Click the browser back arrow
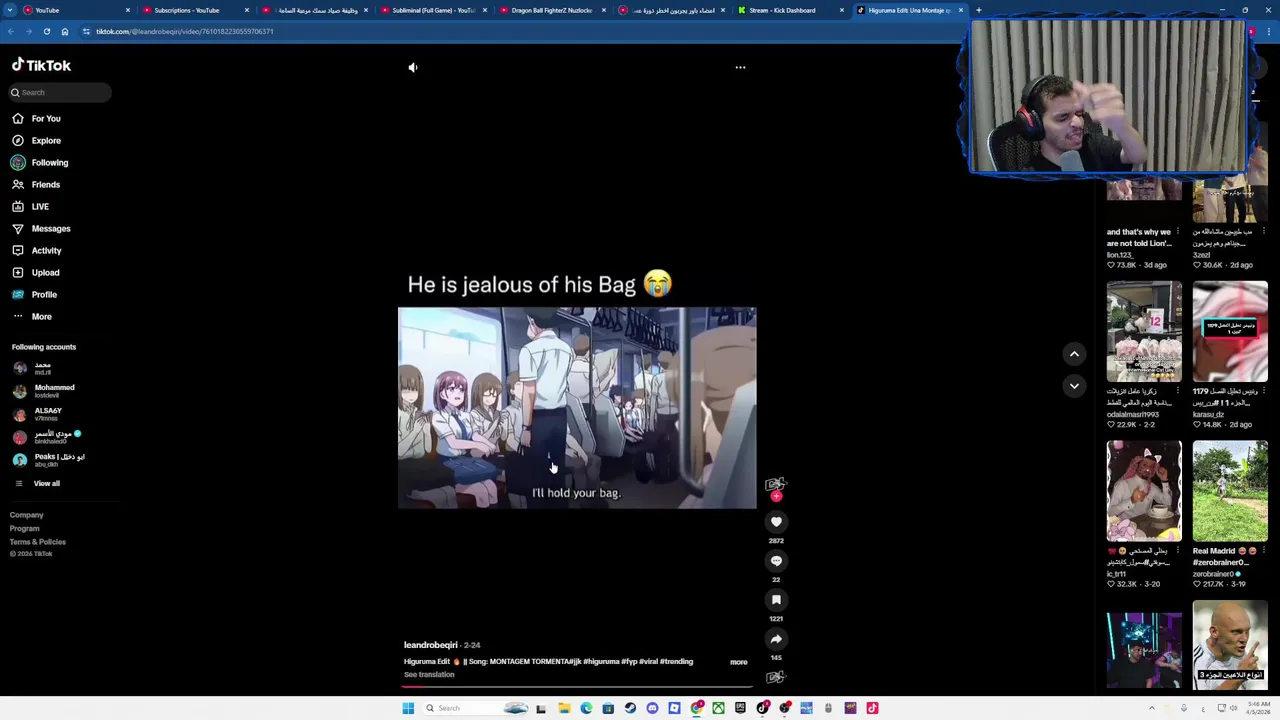Viewport: 1280px width, 720px height. pos(10,31)
